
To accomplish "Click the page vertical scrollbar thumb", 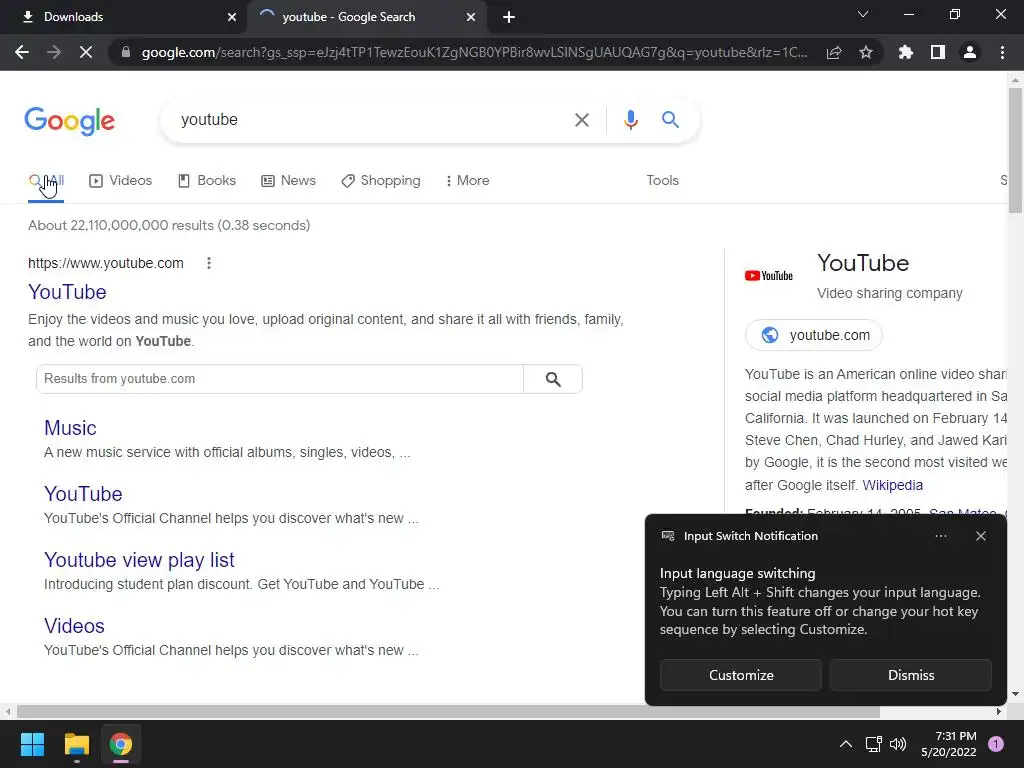I will coord(1015,150).
